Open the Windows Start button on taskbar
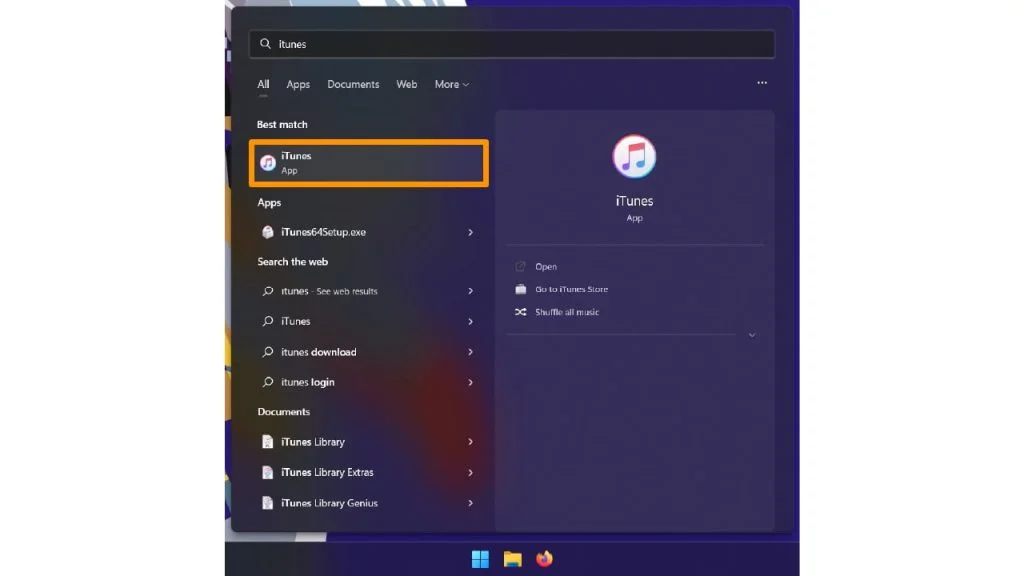 (x=480, y=559)
